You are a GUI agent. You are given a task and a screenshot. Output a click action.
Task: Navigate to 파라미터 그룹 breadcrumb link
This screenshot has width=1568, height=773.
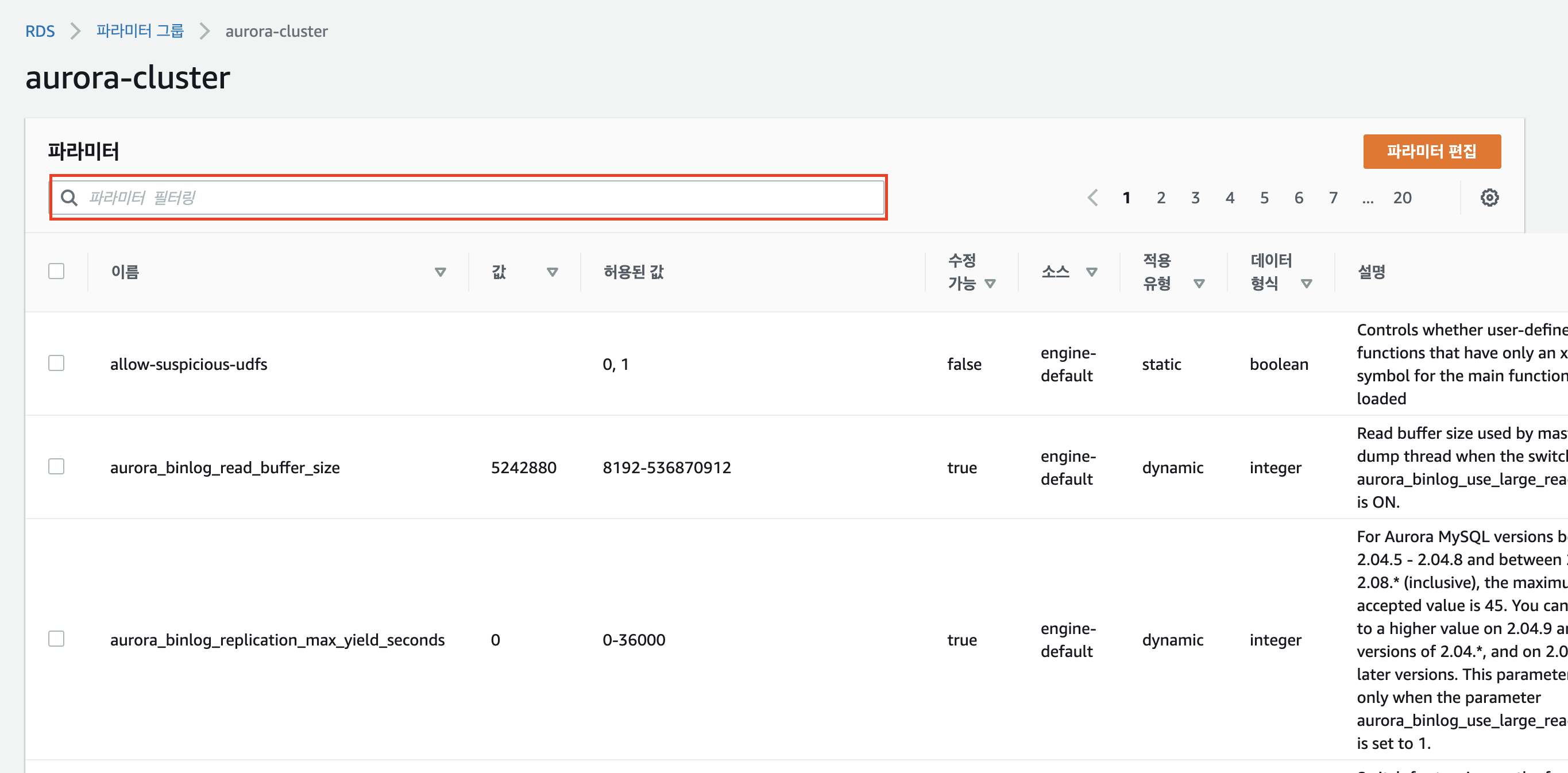click(x=140, y=31)
